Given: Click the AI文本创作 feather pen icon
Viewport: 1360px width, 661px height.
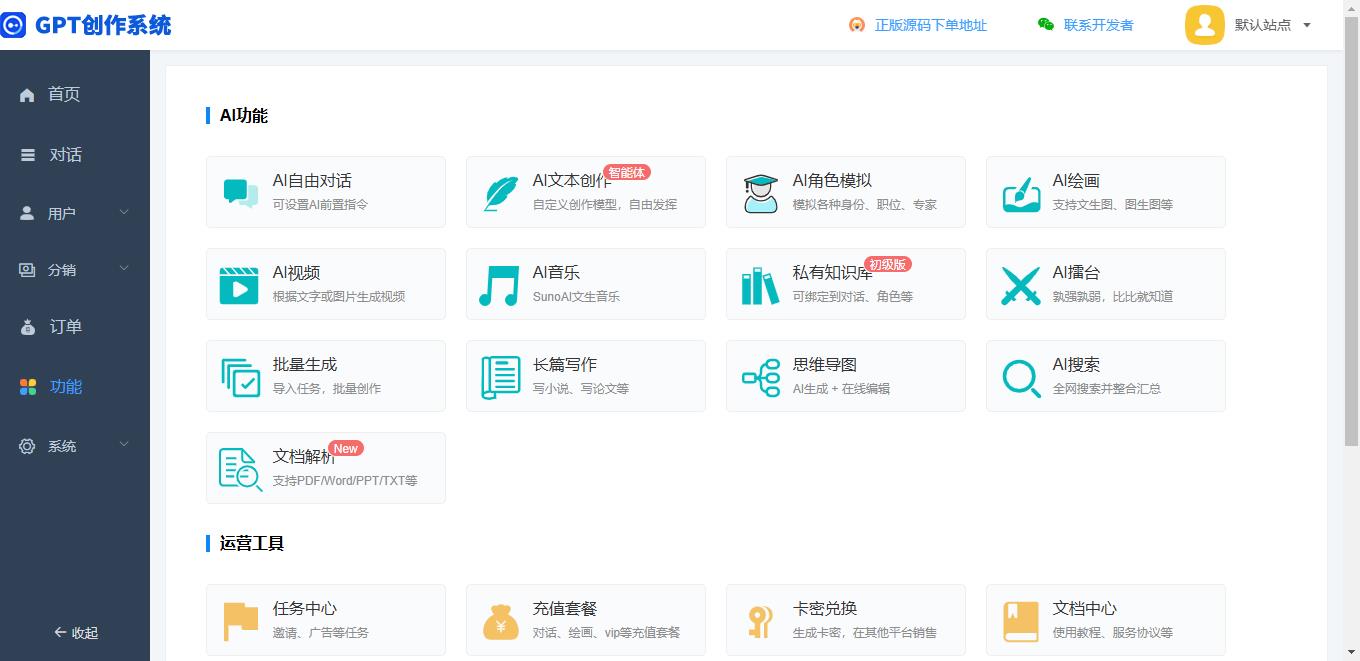Looking at the screenshot, I should pos(501,193).
